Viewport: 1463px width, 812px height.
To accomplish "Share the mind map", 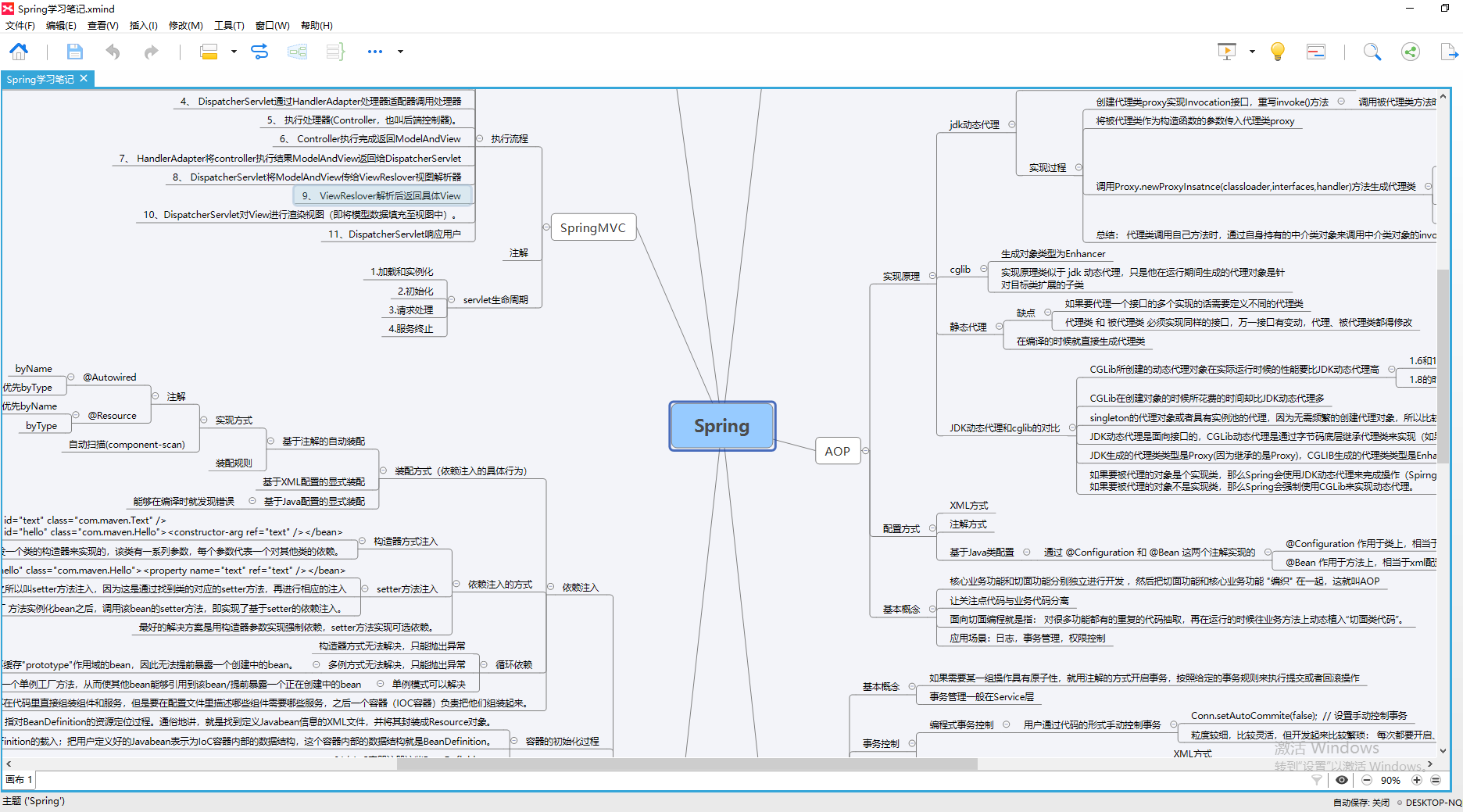I will coord(1411,52).
